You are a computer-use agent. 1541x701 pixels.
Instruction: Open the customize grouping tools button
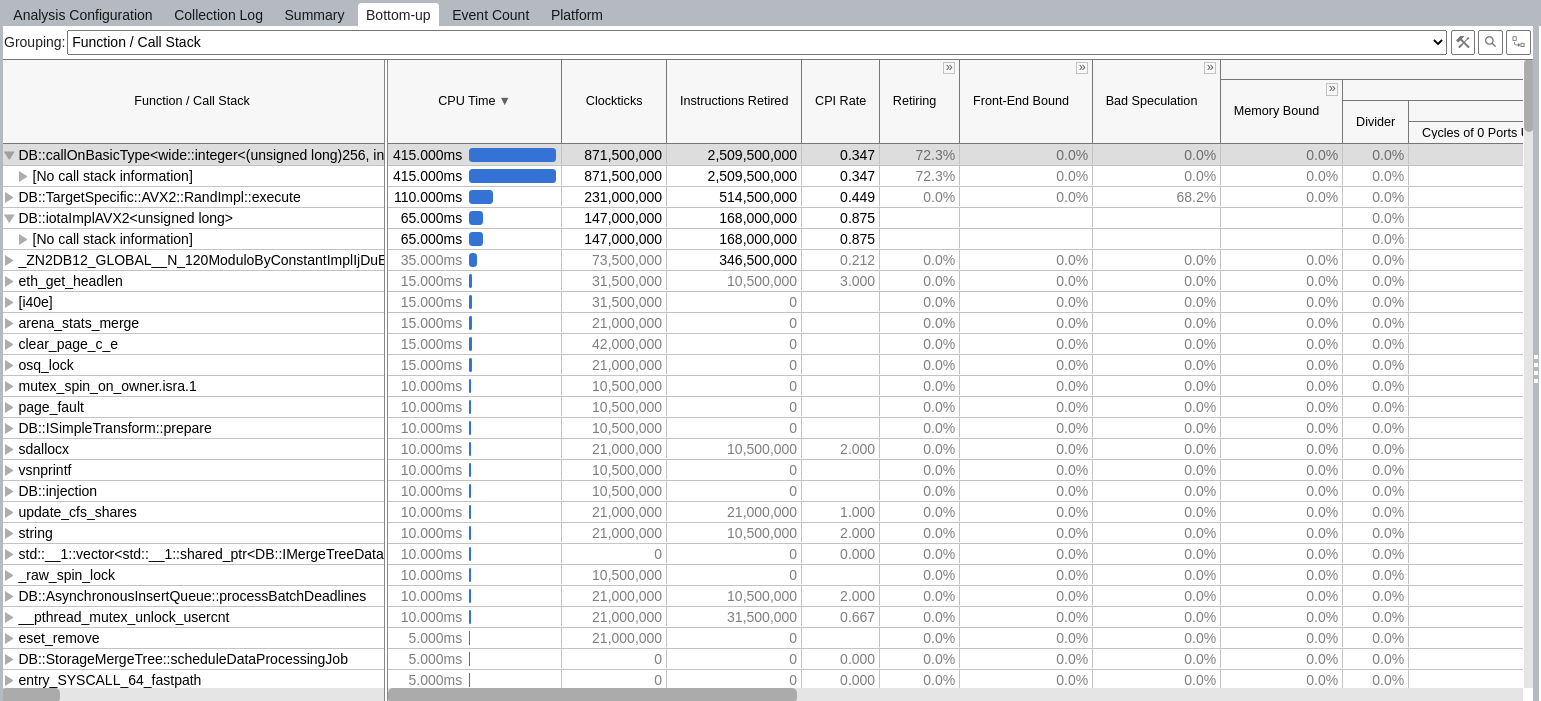1463,42
